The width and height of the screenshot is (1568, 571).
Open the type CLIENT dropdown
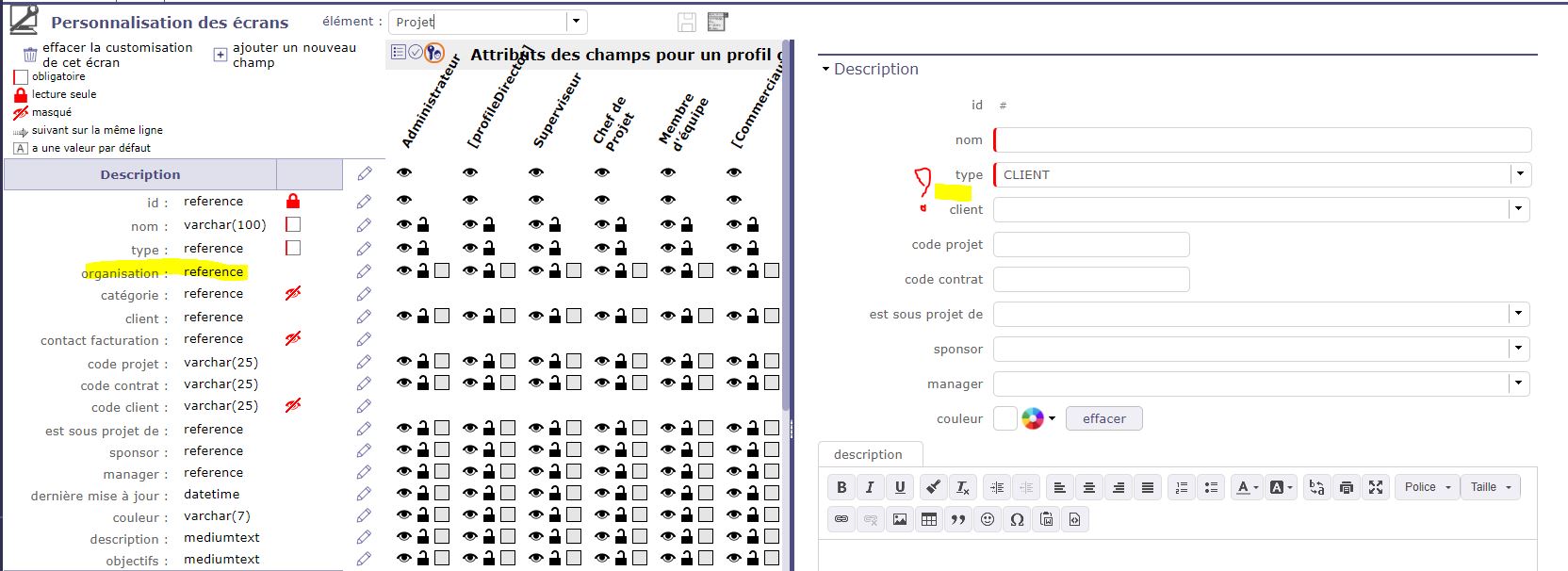pos(1519,174)
